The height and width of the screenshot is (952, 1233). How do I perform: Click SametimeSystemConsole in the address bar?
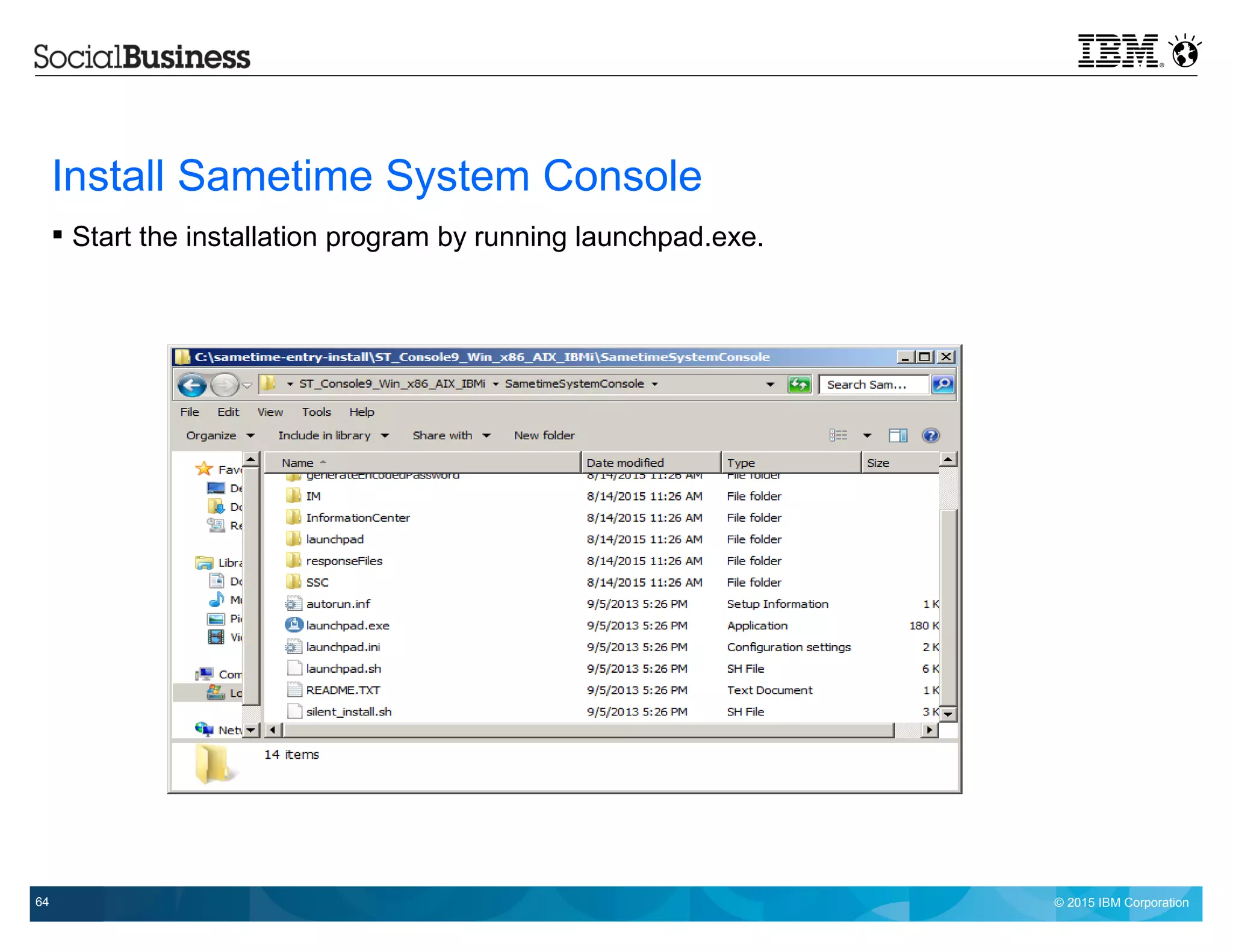574,384
